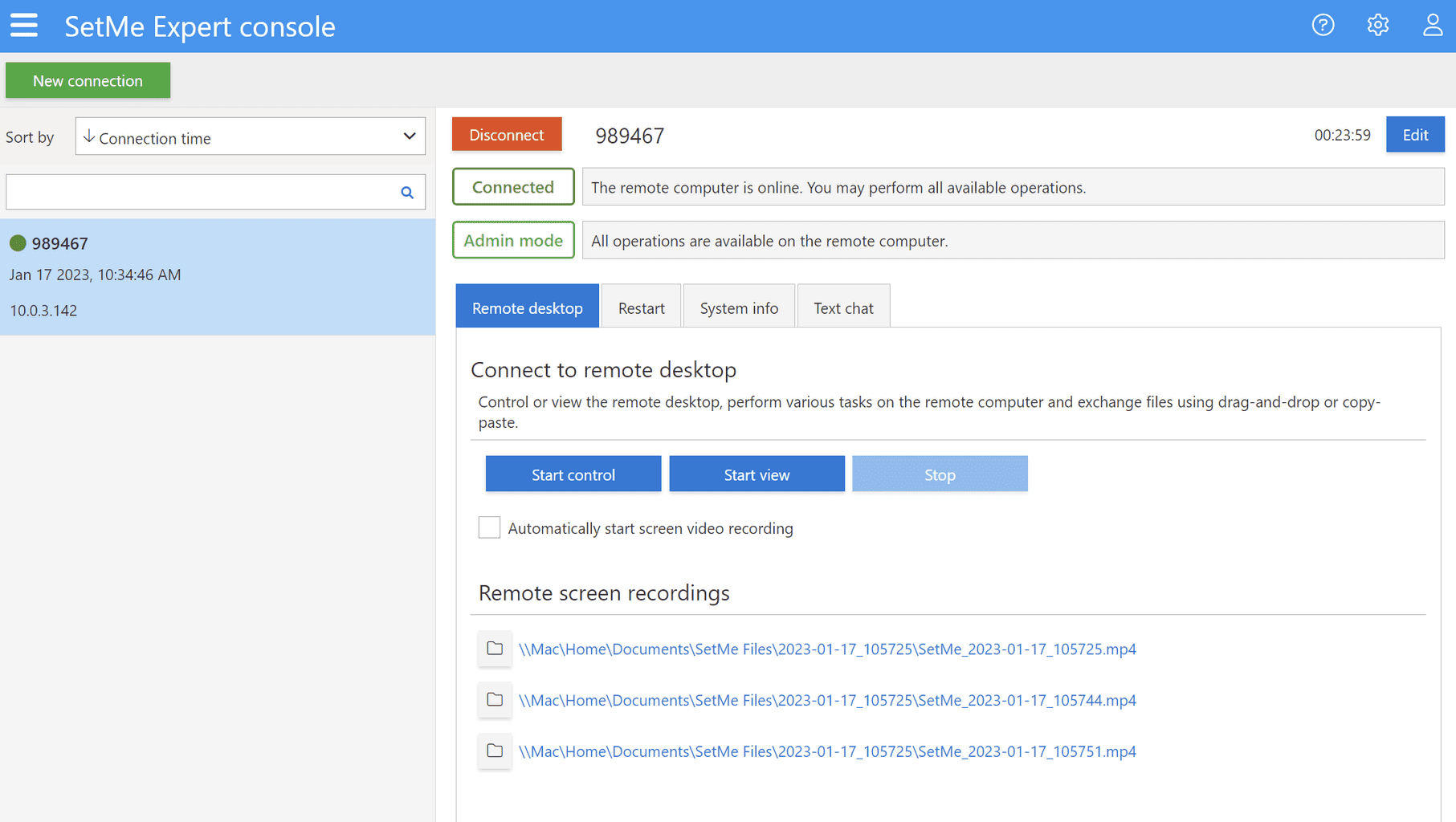Open the SetMe_2023-01-17_105744.mp4 recording link
The width and height of the screenshot is (1456, 822).
click(x=826, y=701)
